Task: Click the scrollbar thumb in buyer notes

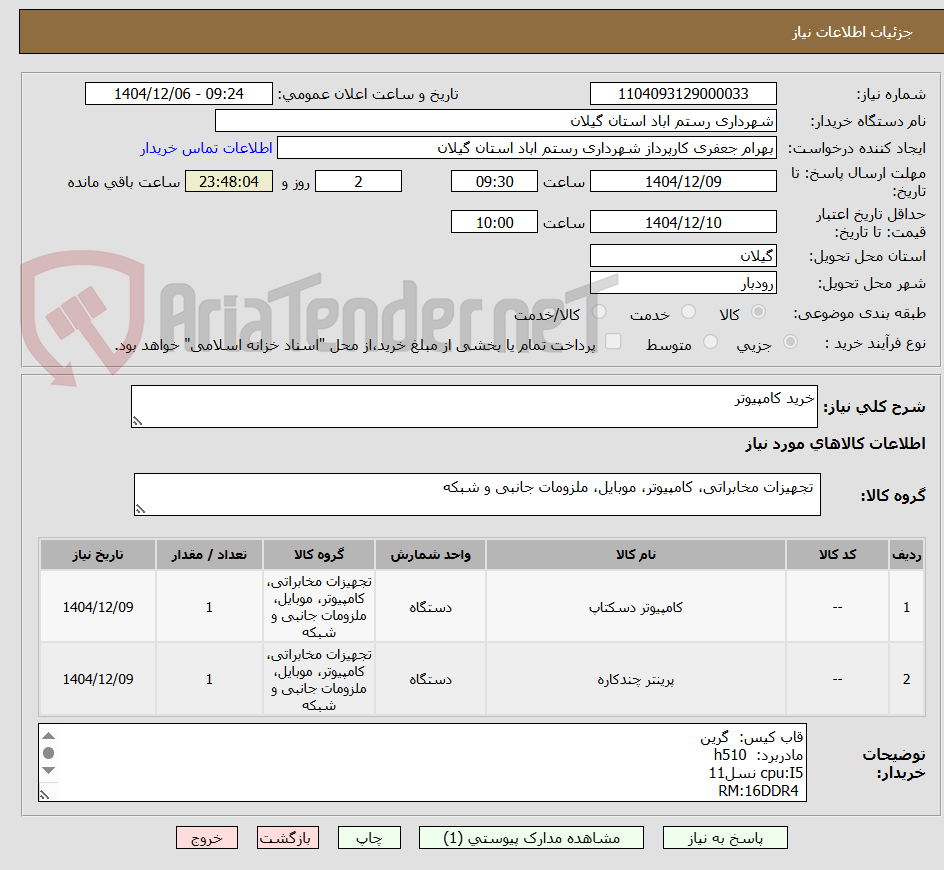Action: pyautogui.click(x=49, y=753)
